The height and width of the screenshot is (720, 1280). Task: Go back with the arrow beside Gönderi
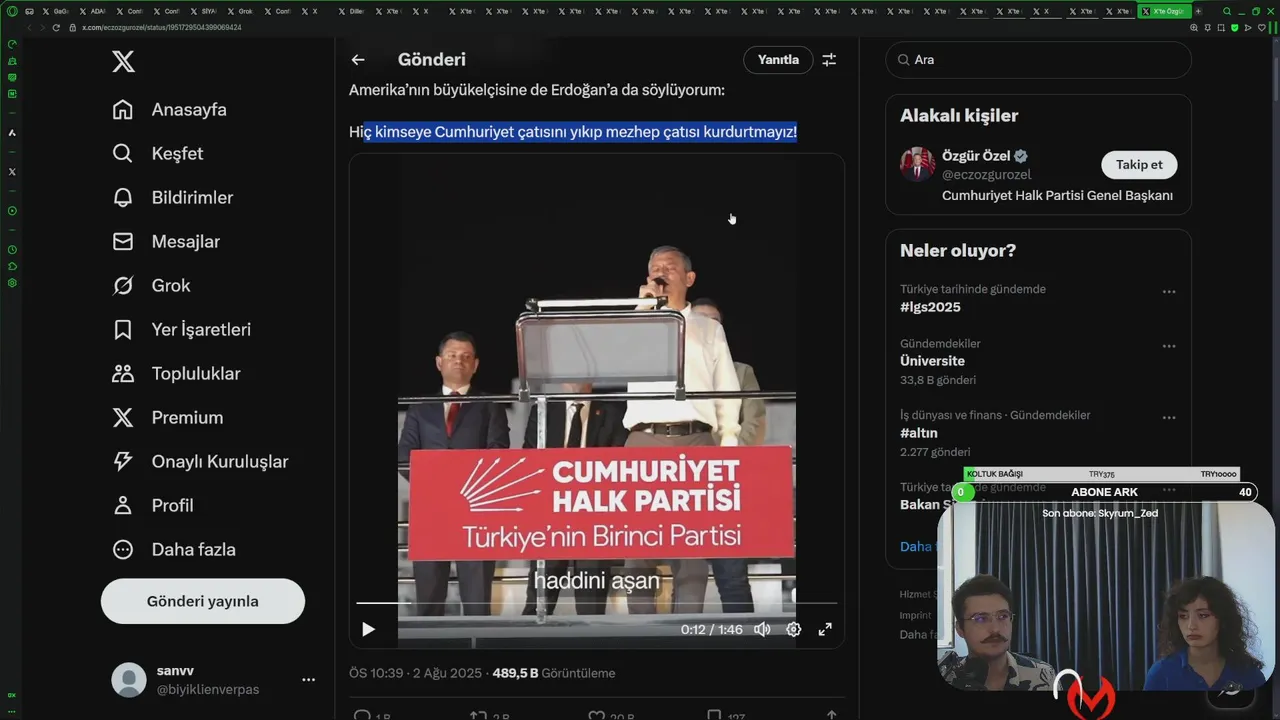[358, 60]
